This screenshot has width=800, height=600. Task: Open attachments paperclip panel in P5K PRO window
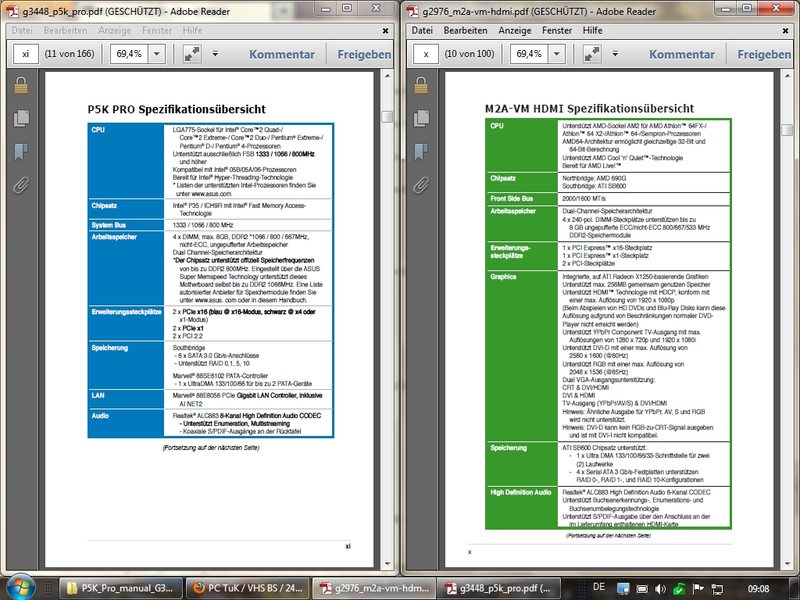(21, 185)
